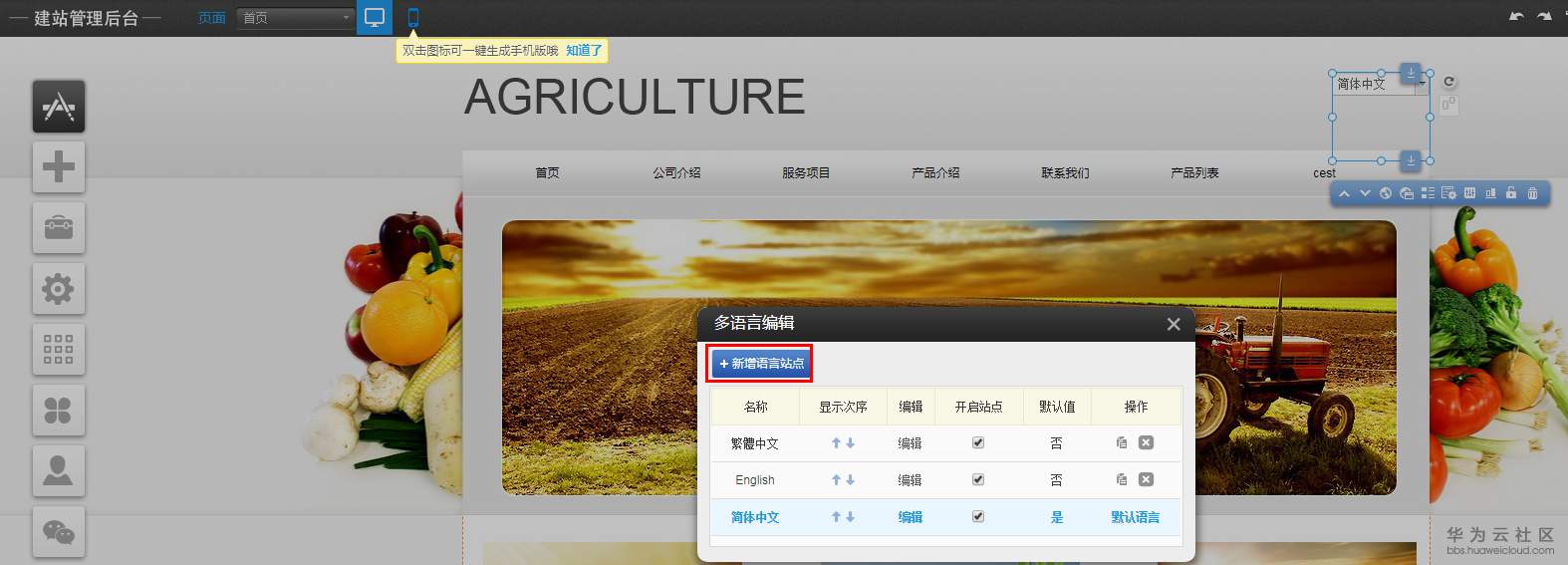Copy the English language site
Screen dimensions: 1568x565
[x=1122, y=479]
